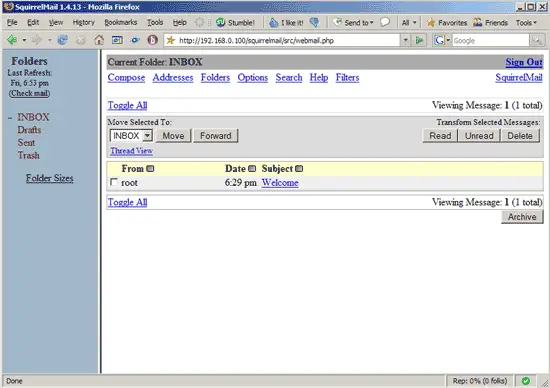Open the SquirrelMail Help link
This screenshot has width=550, height=388.
pyautogui.click(x=319, y=78)
